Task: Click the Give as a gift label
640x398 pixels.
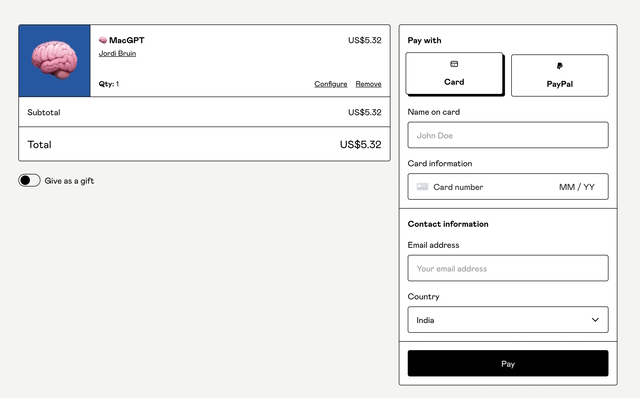Action: [x=69, y=181]
